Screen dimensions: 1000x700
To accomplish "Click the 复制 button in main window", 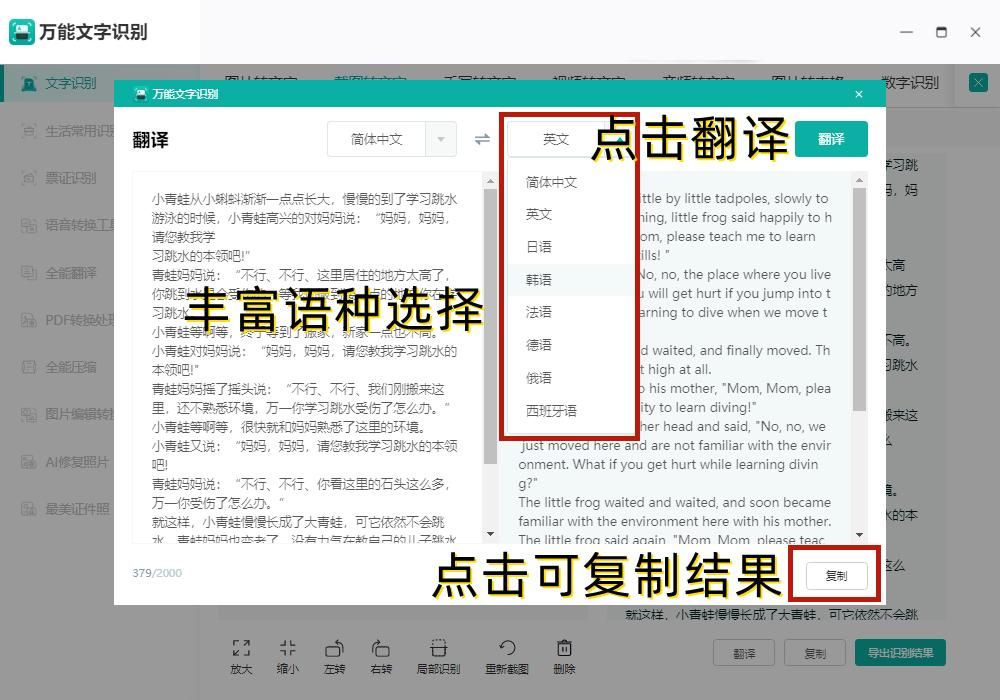I will coord(814,653).
